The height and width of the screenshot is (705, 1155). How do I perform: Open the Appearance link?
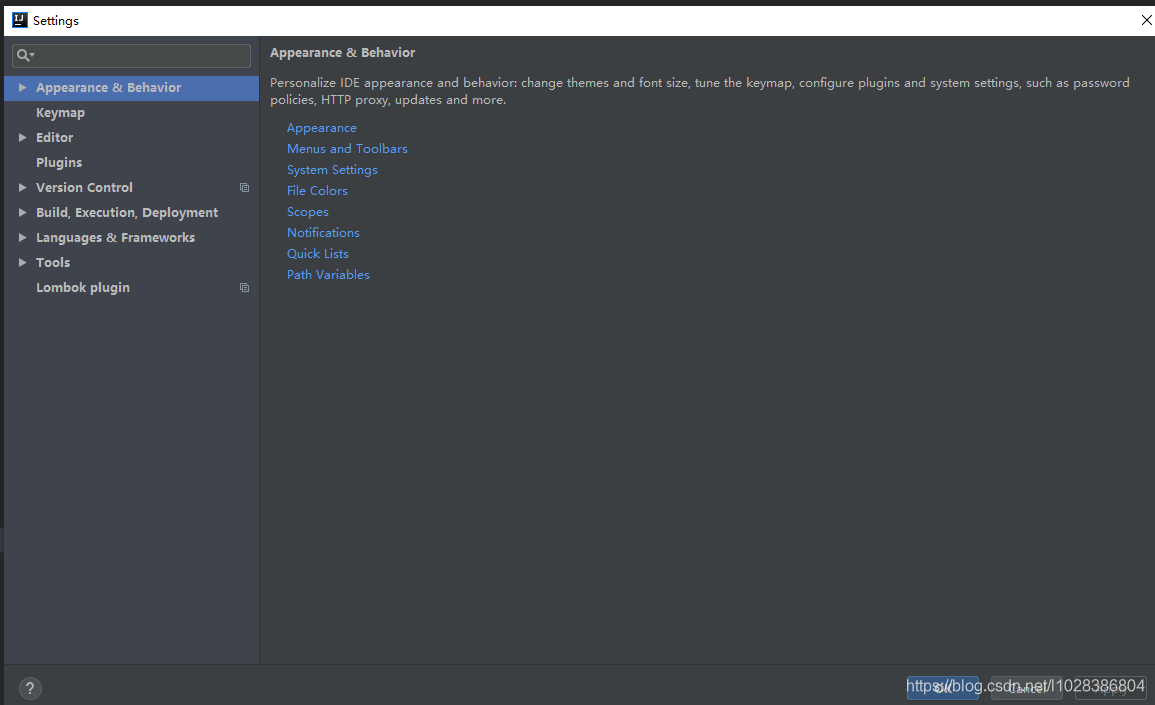(322, 128)
